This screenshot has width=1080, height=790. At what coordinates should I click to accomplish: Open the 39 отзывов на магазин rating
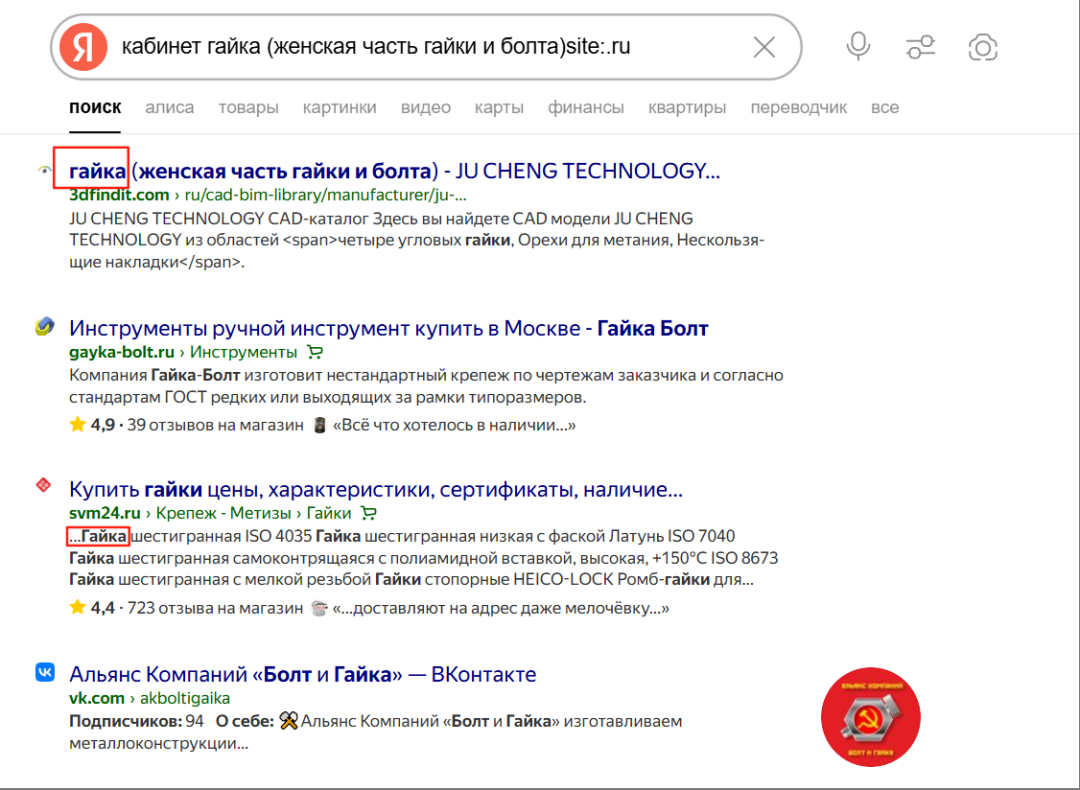tap(215, 425)
